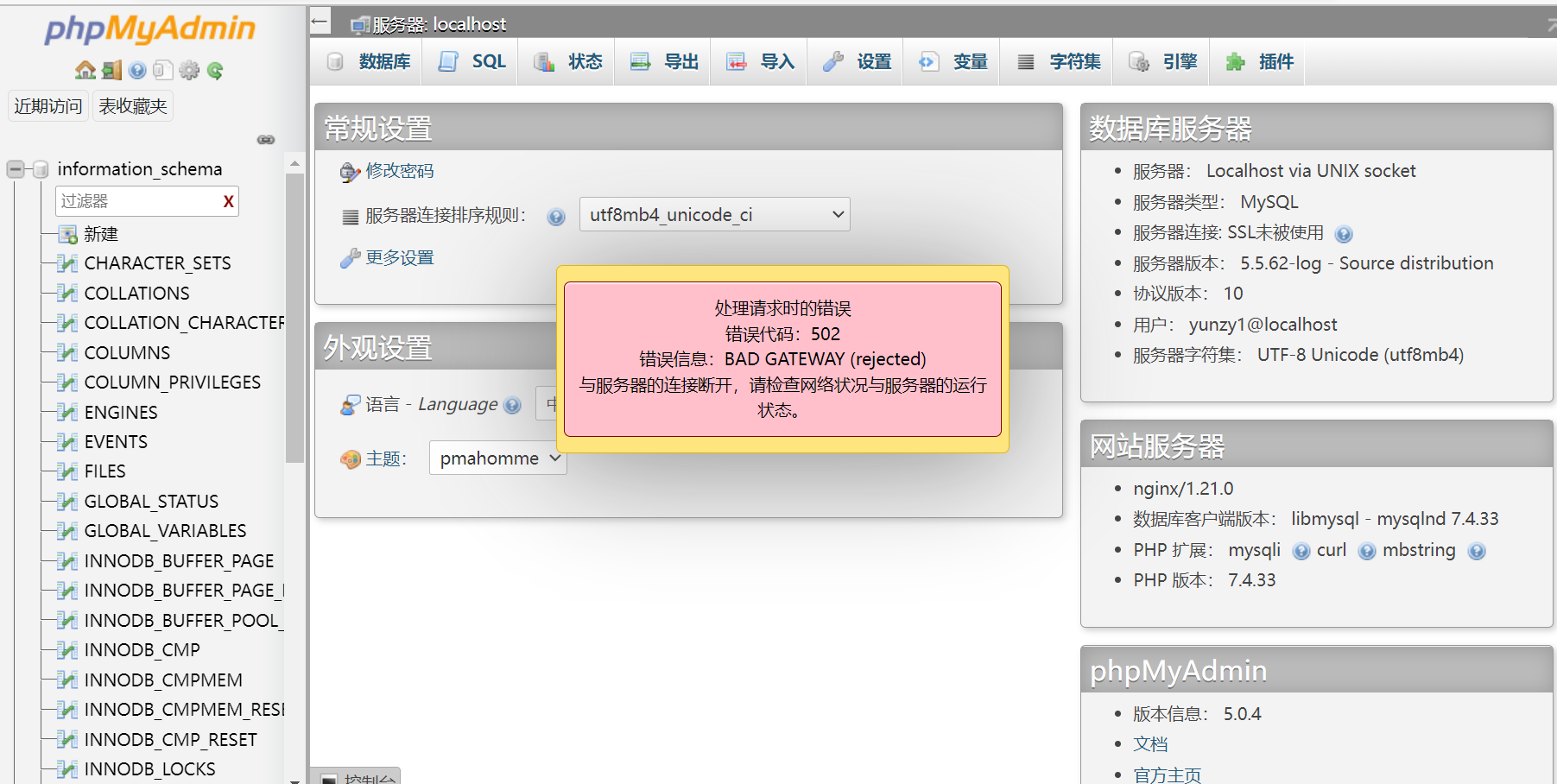Open the 变量 (Variables) page
The width and height of the screenshot is (1557, 784).
pyautogui.click(x=953, y=61)
